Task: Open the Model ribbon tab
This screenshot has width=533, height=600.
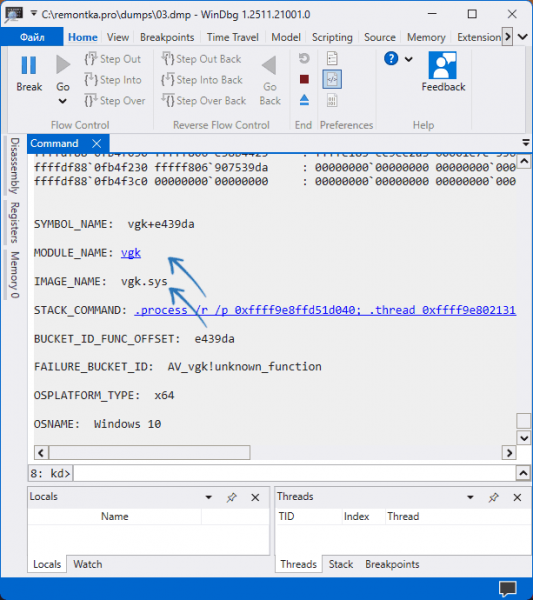Action: (x=286, y=37)
